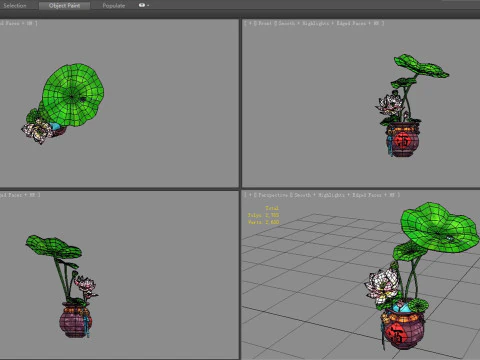
Task: Click the Total heading in viewport statistics
Action: (272, 208)
